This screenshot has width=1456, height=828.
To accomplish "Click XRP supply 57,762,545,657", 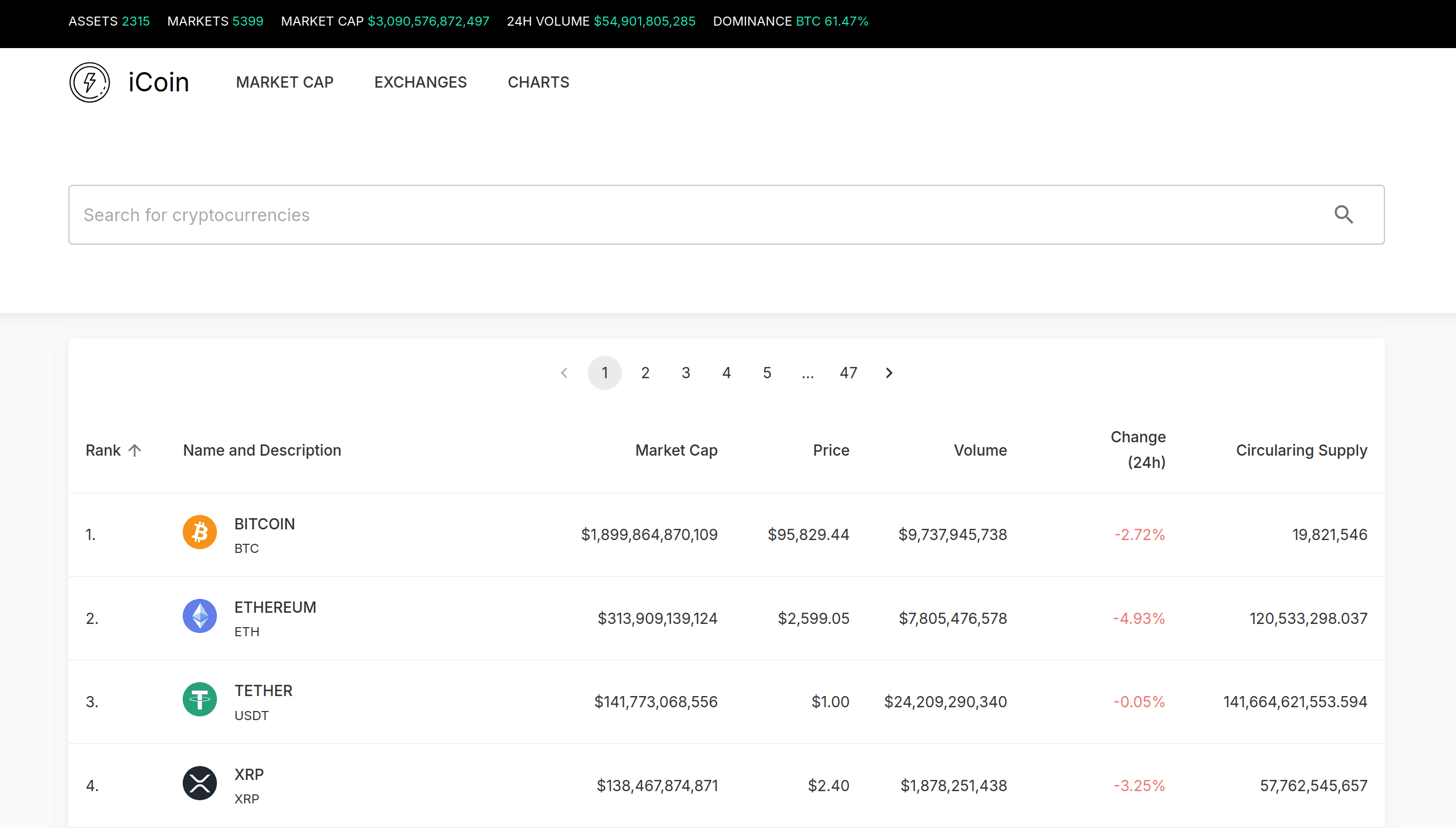I will coord(1313,785).
